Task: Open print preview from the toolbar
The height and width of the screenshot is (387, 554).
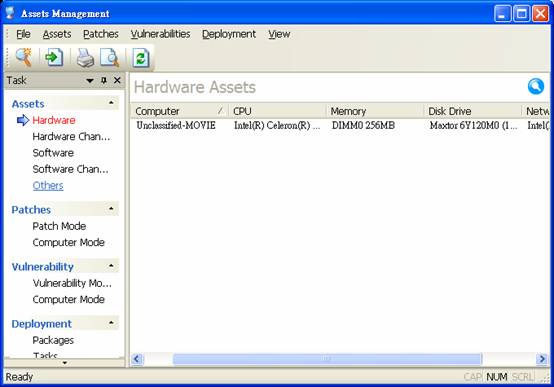Action: (109, 58)
